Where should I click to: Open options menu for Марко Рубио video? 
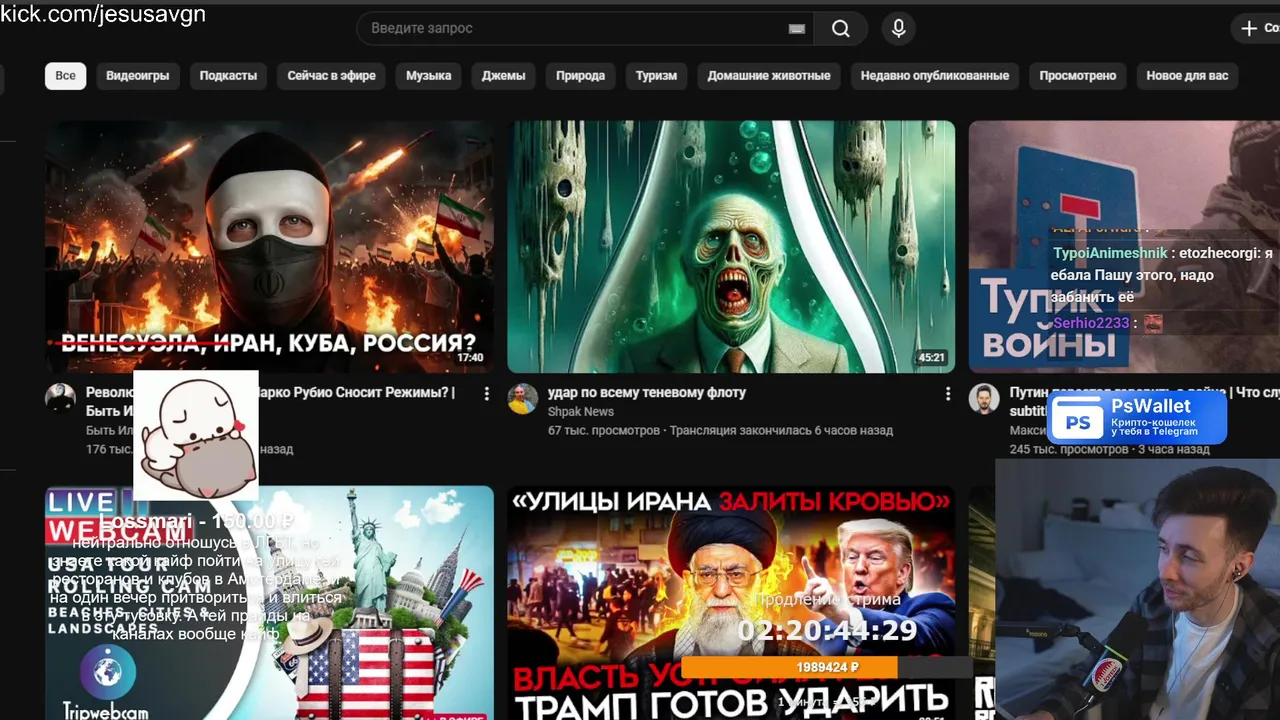point(487,394)
